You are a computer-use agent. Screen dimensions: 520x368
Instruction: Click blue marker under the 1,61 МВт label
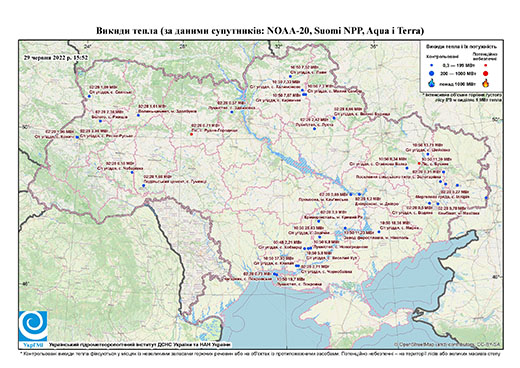click(x=138, y=115)
